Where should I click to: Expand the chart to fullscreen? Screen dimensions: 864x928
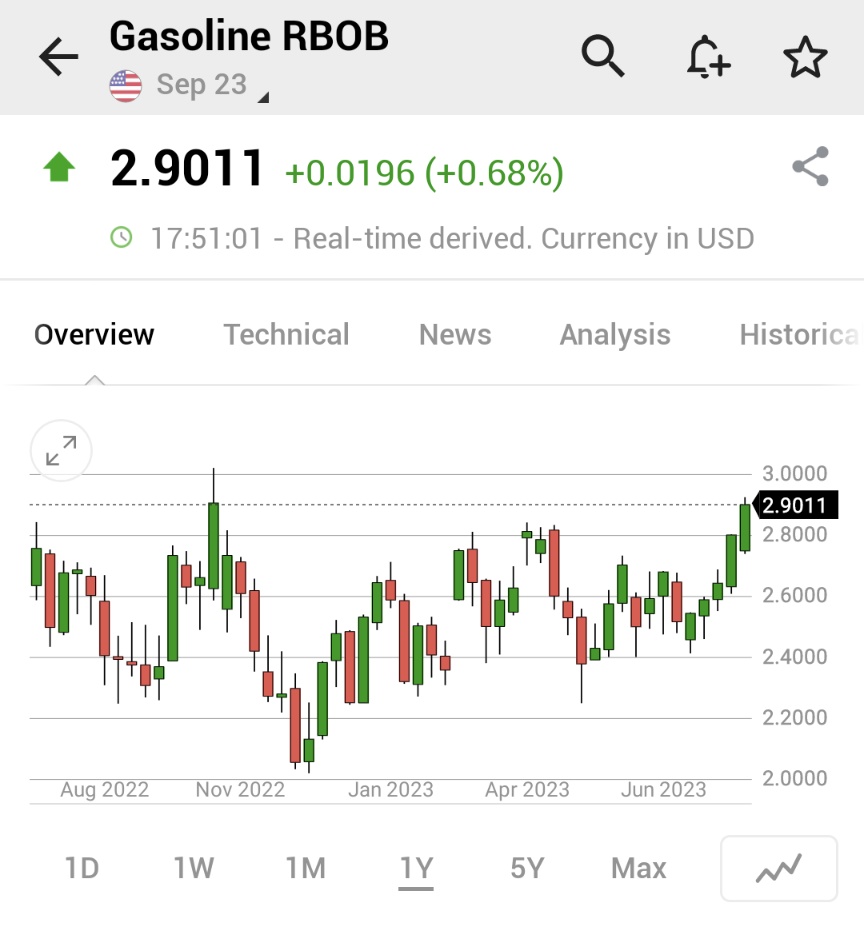pyautogui.click(x=60, y=451)
